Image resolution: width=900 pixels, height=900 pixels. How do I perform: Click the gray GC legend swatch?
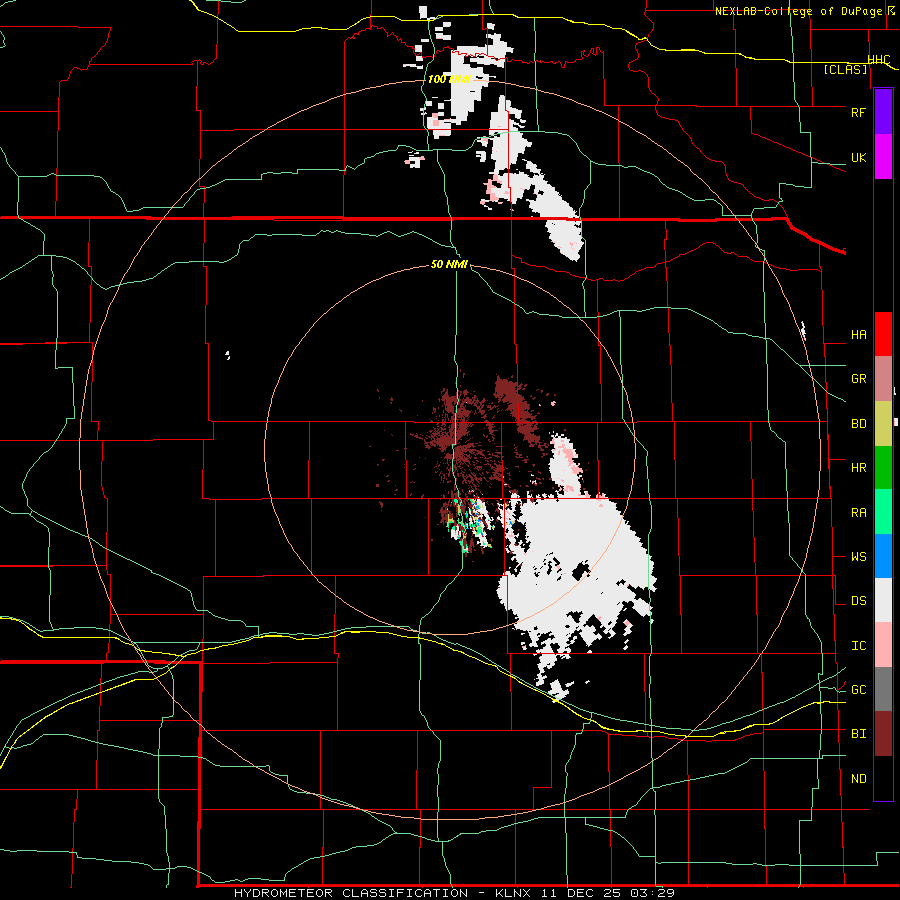883,689
